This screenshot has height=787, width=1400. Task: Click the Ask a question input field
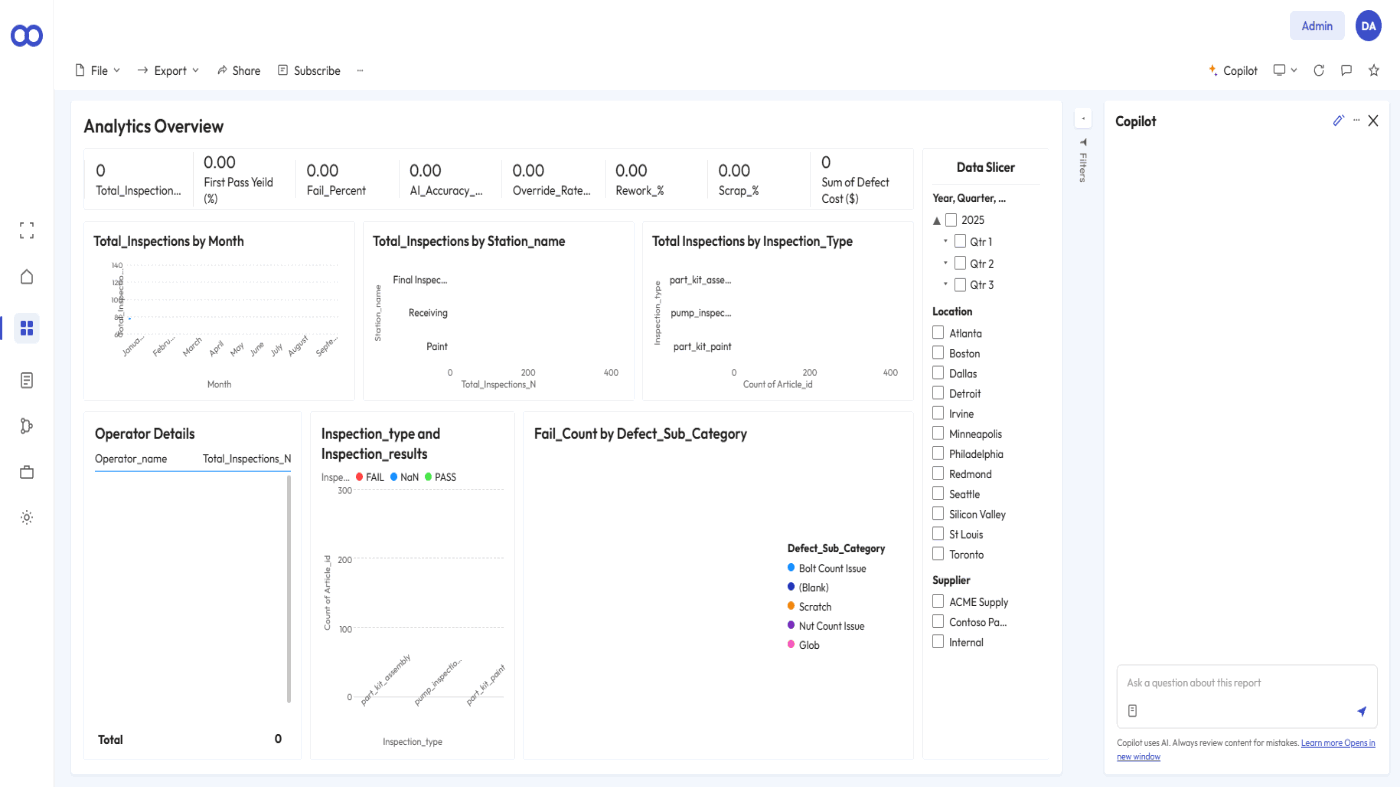click(x=1247, y=683)
